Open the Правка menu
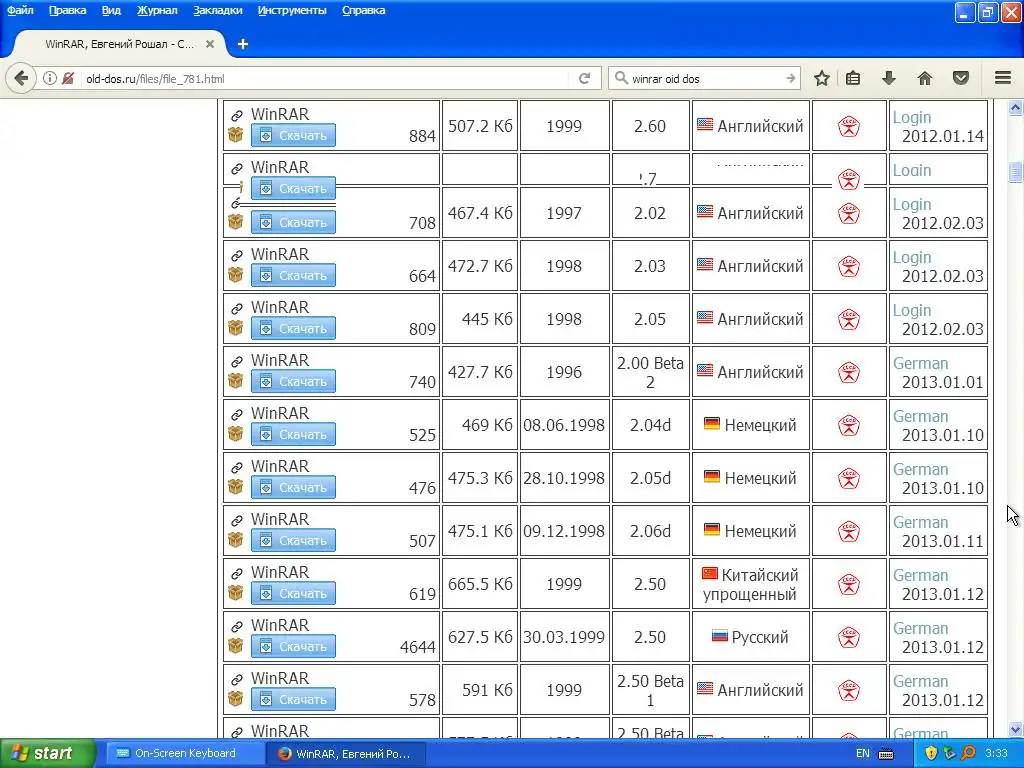The width and height of the screenshot is (1024, 768). (67, 10)
